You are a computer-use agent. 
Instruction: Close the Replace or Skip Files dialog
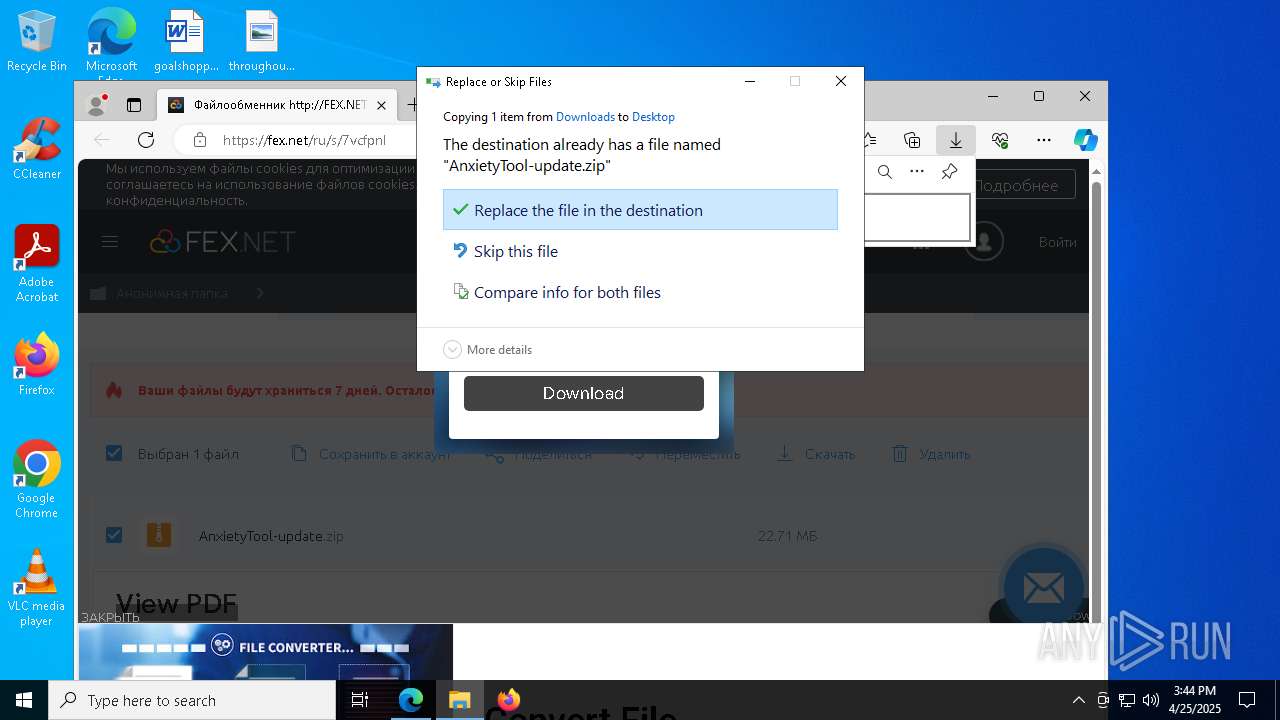pyautogui.click(x=841, y=82)
